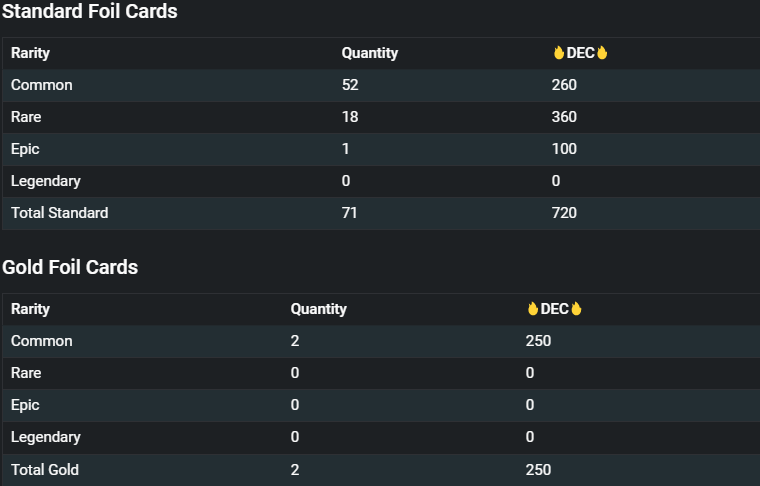Click the Standard Foil Cards heading
This screenshot has height=486, width=760.
(x=89, y=12)
